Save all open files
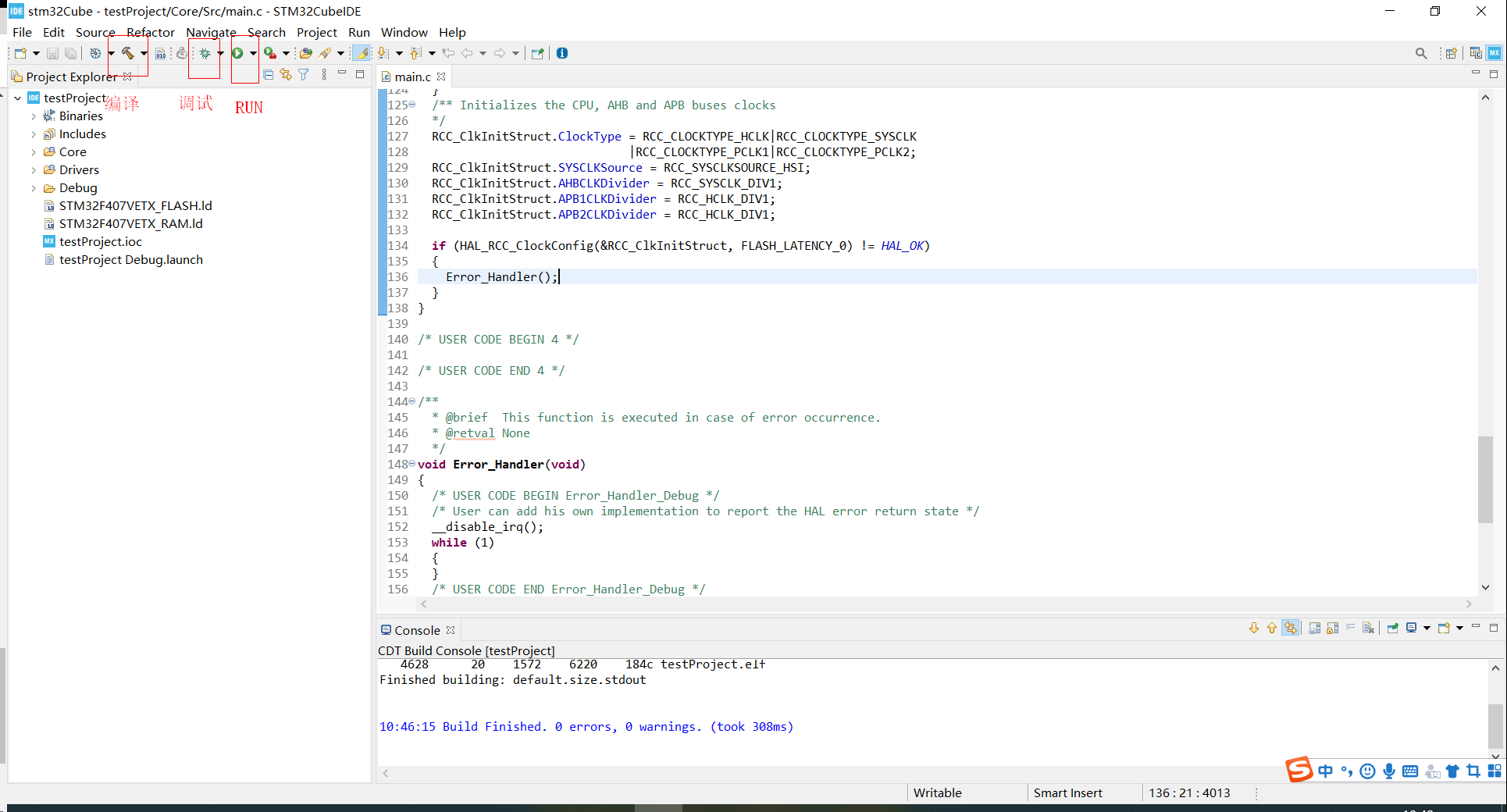 click(70, 53)
